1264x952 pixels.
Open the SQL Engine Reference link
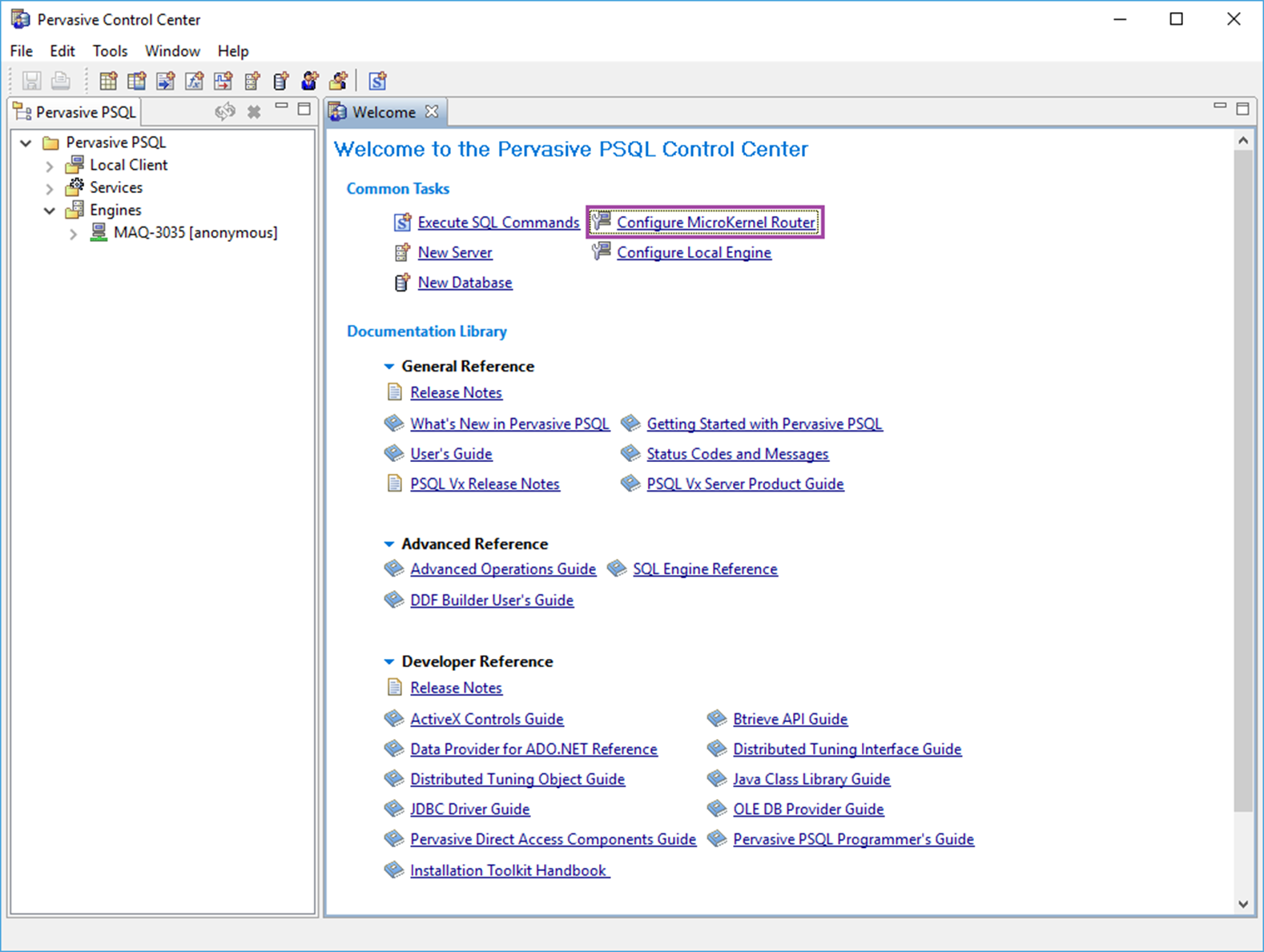[x=705, y=568]
